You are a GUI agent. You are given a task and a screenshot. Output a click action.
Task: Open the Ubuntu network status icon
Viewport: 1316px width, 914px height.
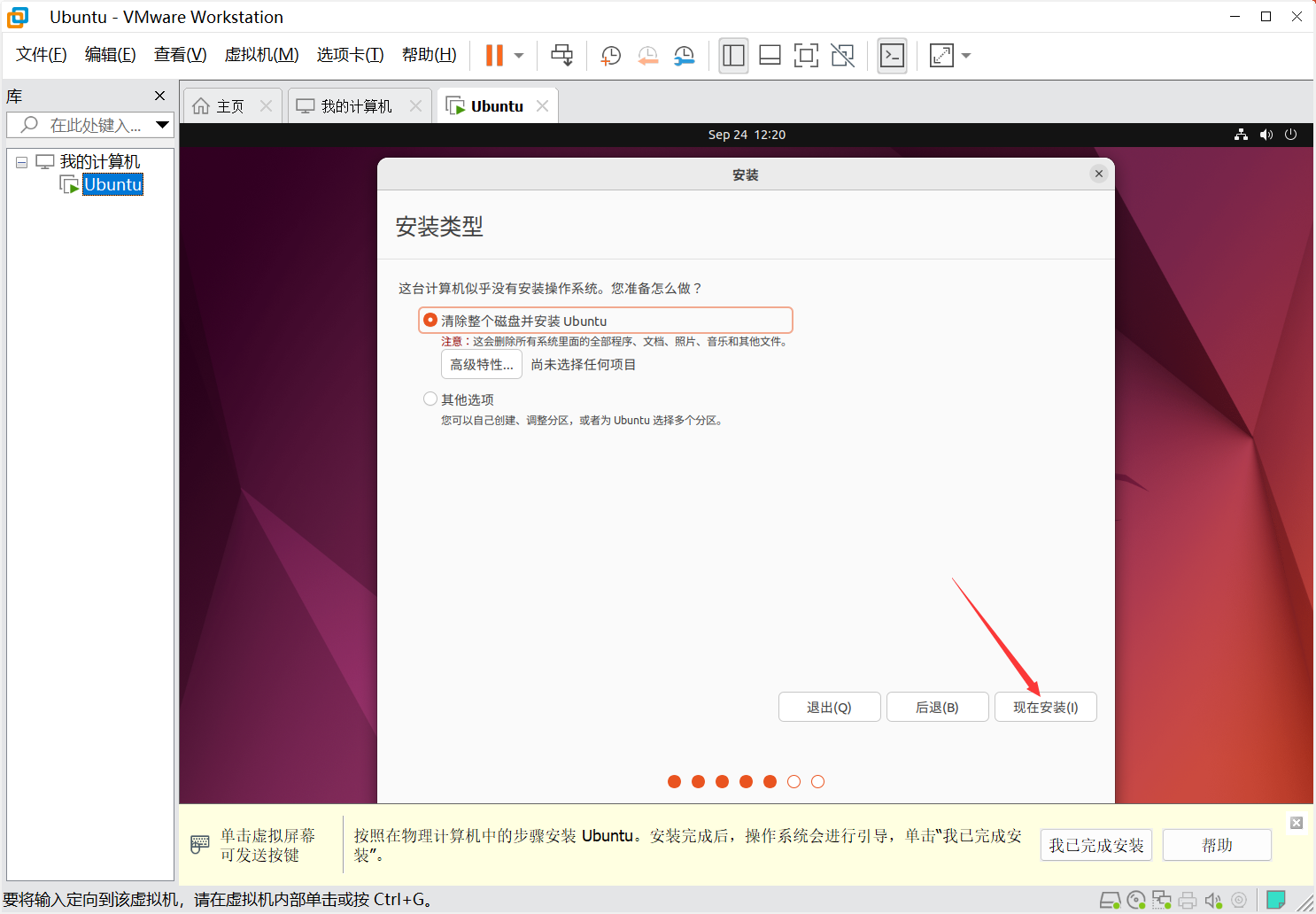click(x=1241, y=135)
